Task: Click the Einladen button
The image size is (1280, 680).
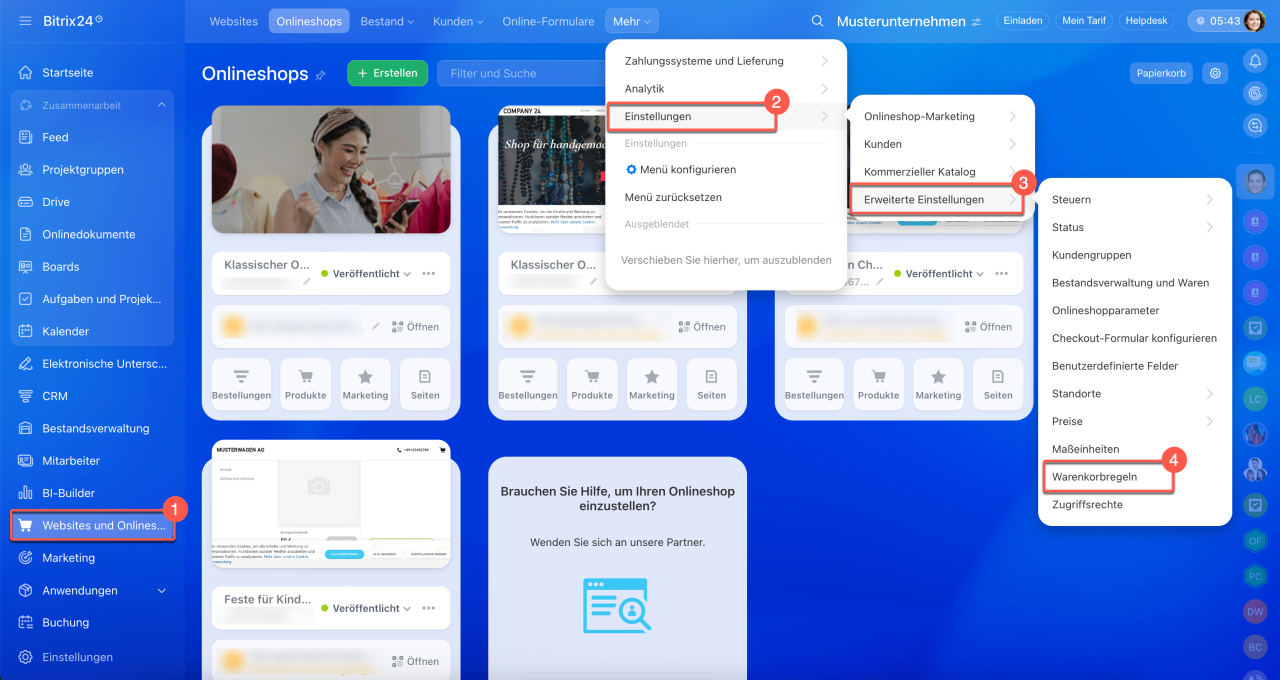Action: (1023, 21)
